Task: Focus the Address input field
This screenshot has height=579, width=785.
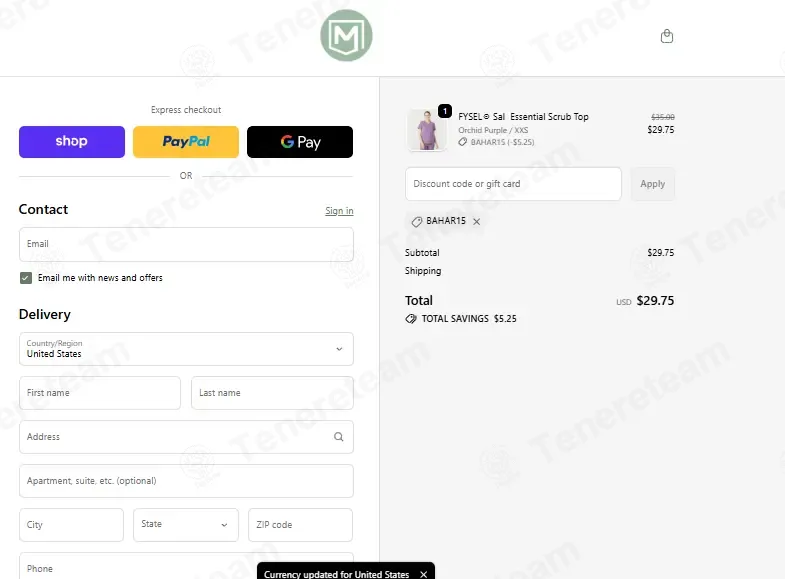Action: pyautogui.click(x=186, y=437)
